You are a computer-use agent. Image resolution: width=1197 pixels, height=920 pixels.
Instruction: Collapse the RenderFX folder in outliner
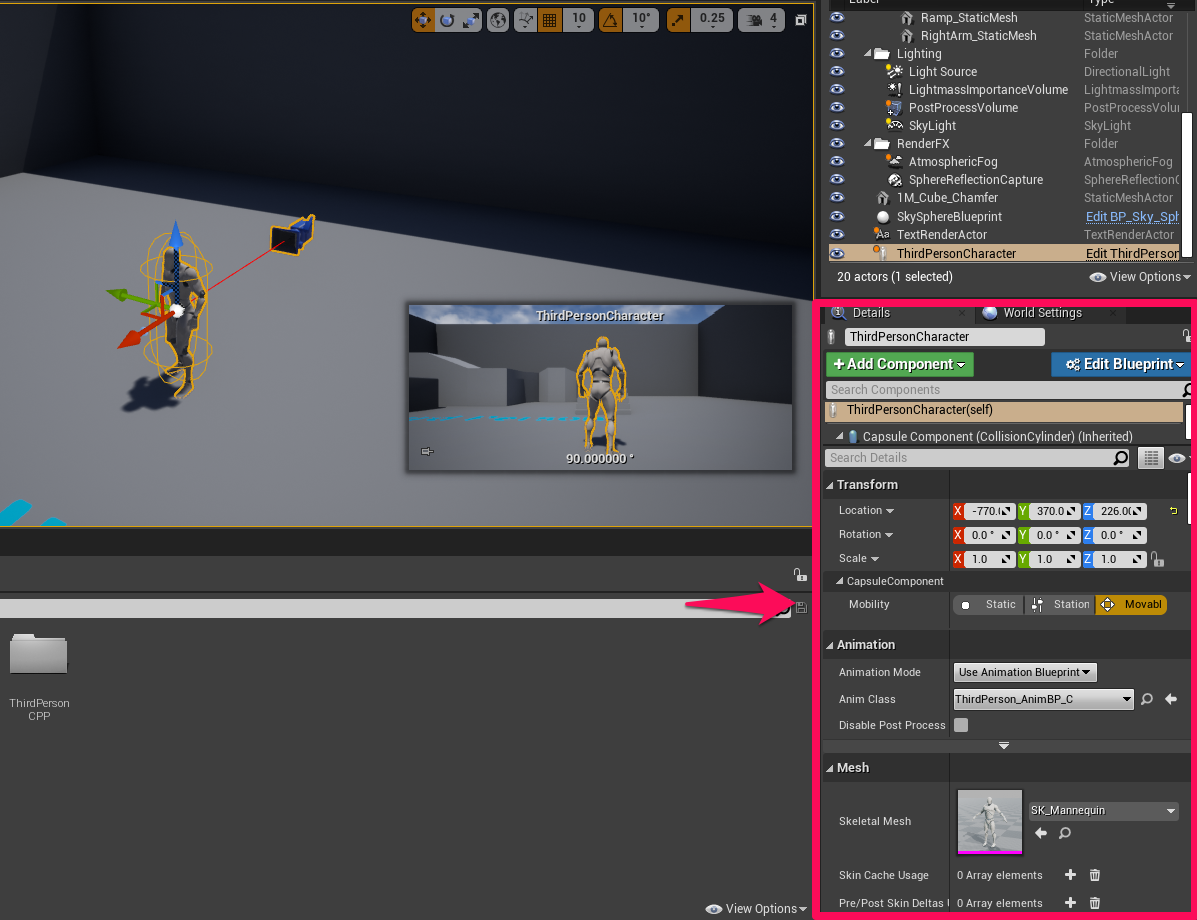(867, 144)
